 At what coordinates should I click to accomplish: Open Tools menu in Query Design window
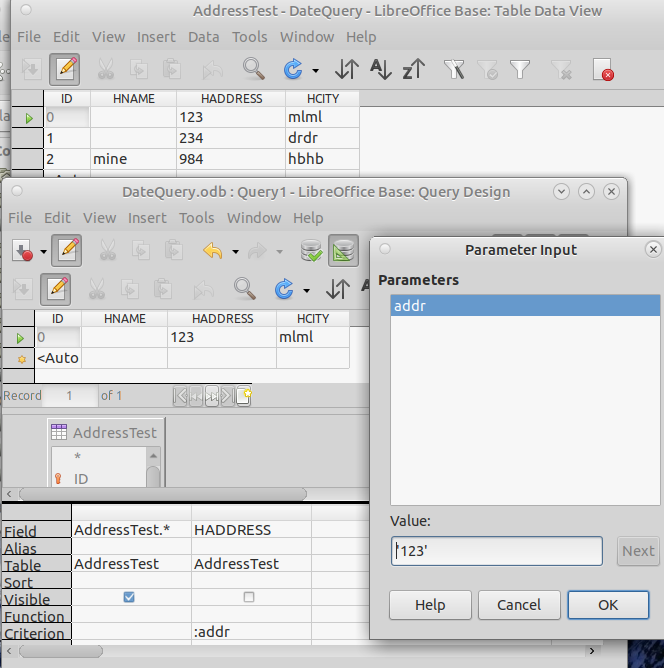196,218
